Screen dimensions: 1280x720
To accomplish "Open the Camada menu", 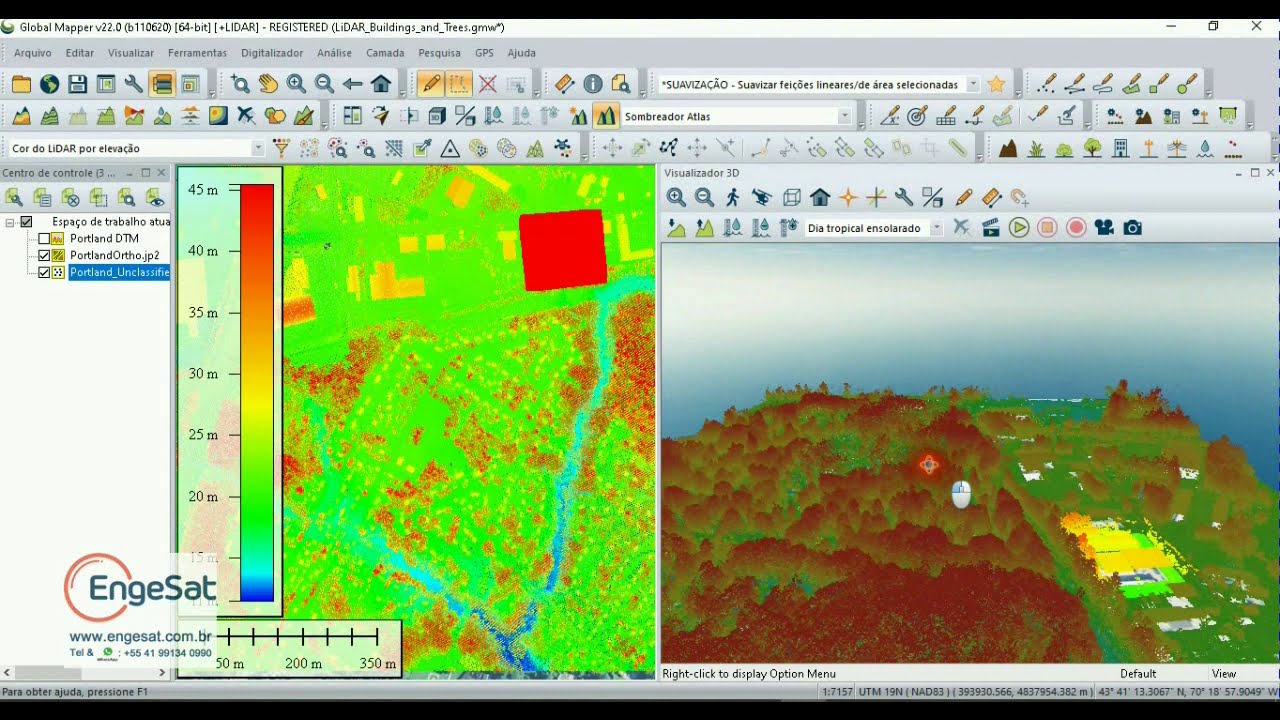I will [x=385, y=53].
